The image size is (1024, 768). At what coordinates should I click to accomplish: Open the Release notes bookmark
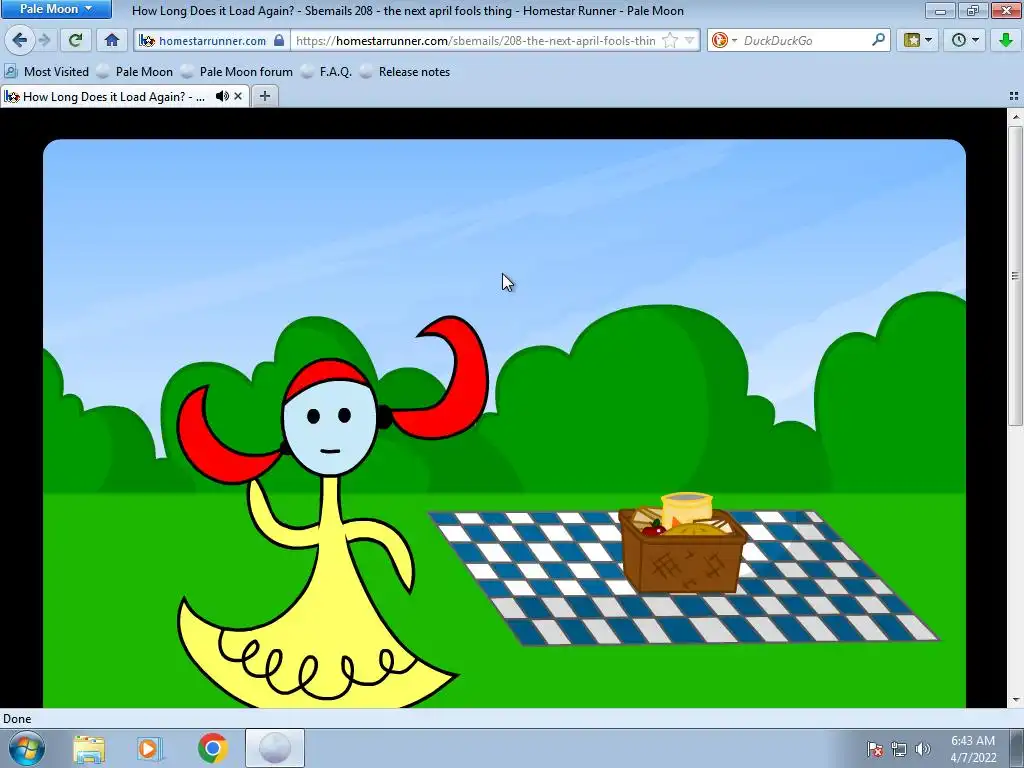click(405, 72)
